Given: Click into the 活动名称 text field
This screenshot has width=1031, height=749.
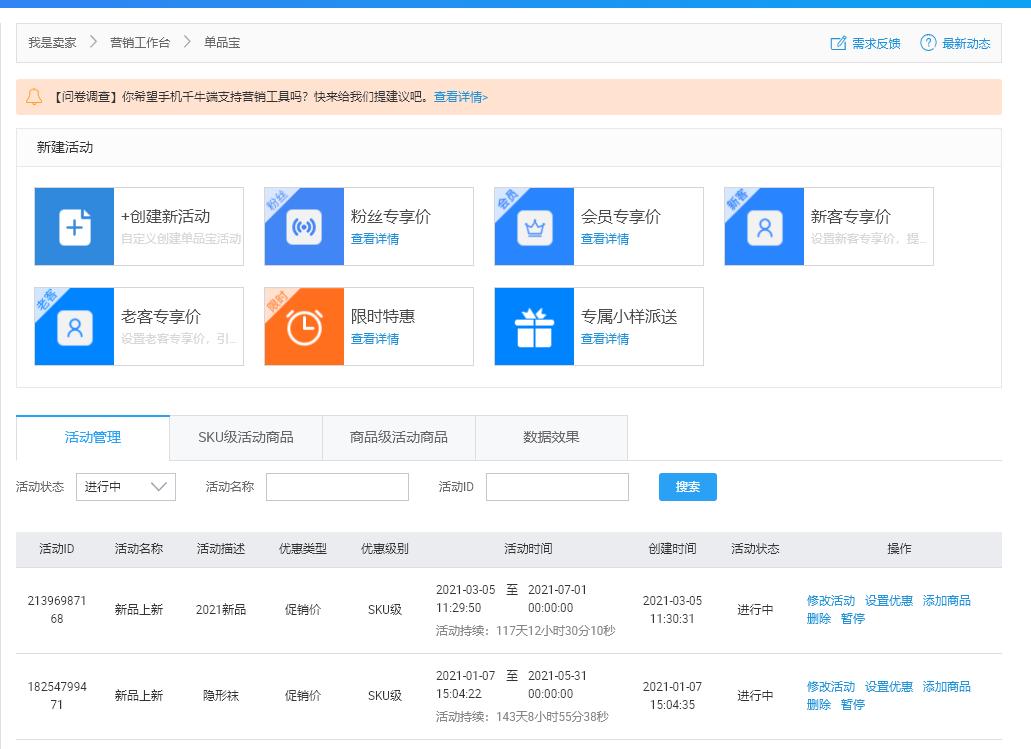Looking at the screenshot, I should tap(337, 487).
